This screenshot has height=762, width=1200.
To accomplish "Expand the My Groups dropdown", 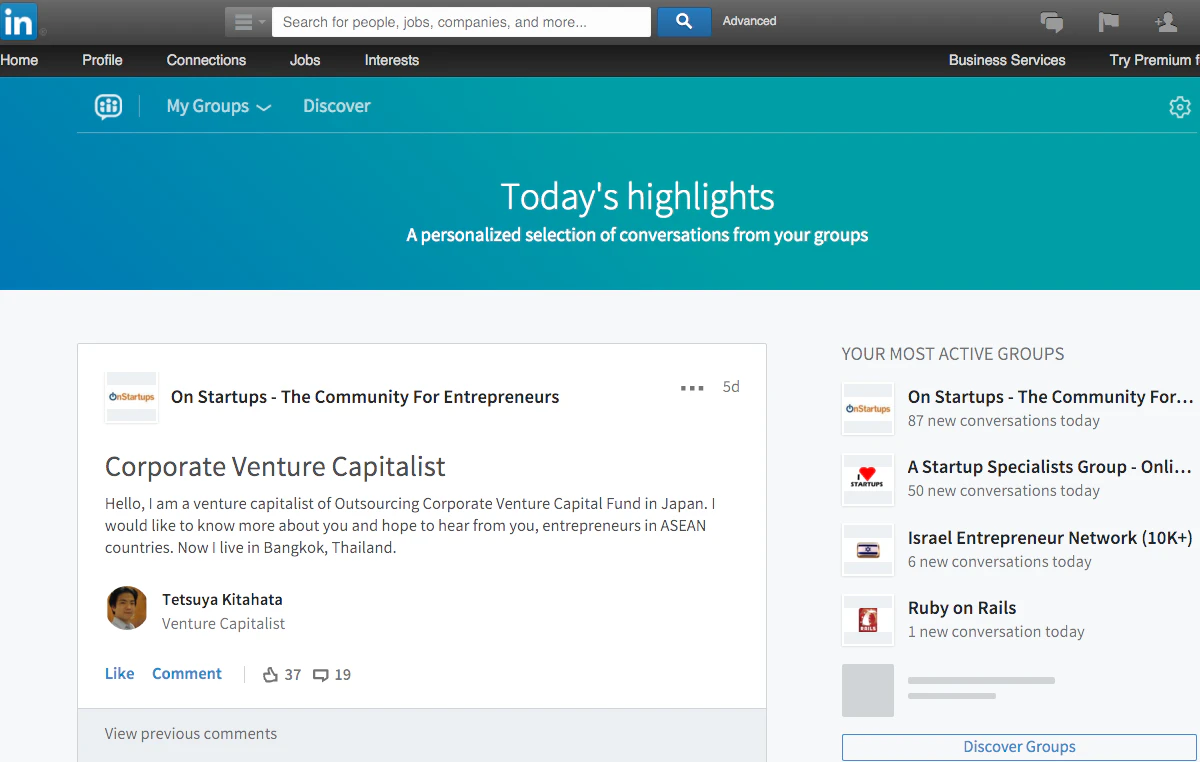I will 219,106.
